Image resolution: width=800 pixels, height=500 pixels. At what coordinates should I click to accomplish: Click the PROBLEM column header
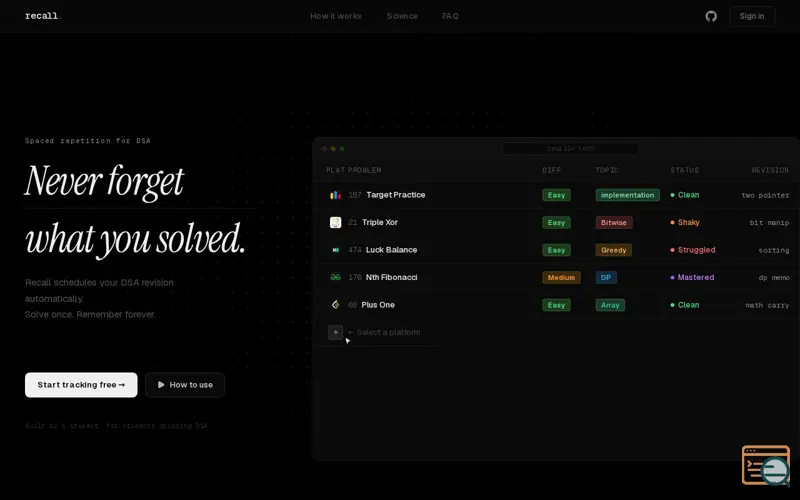click(x=365, y=170)
